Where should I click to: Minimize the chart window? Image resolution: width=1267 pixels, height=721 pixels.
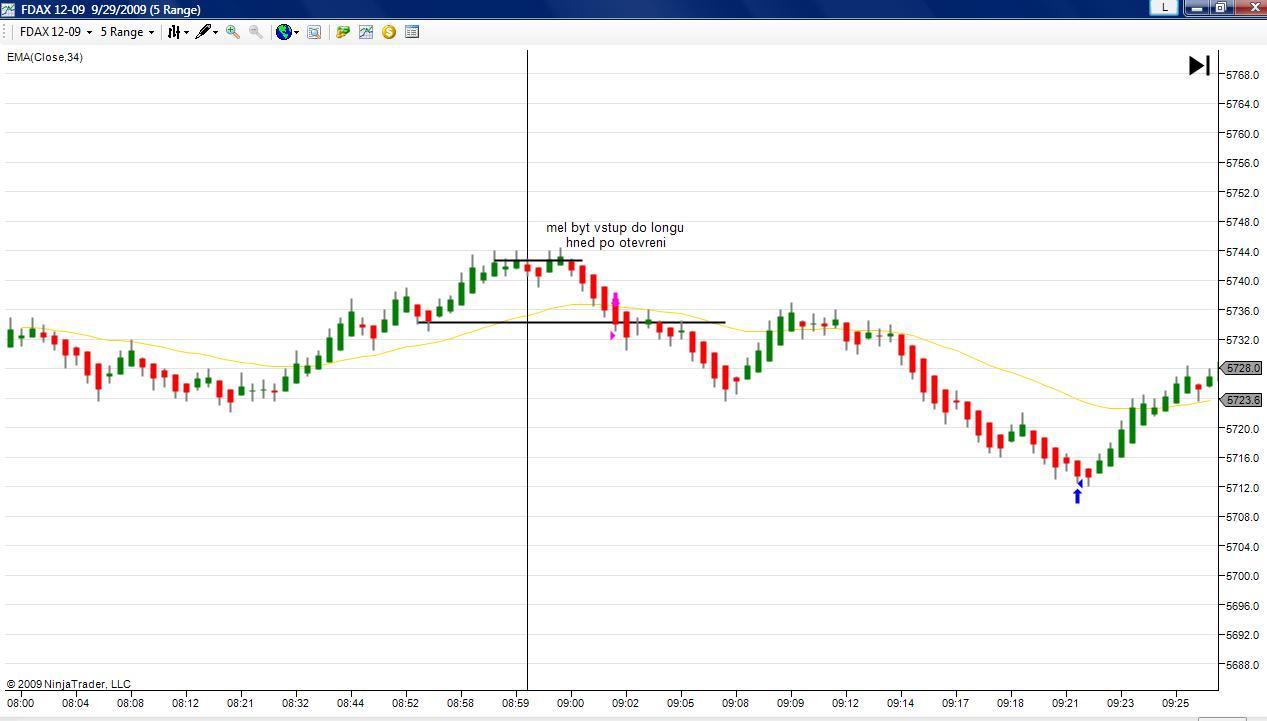pos(1197,8)
